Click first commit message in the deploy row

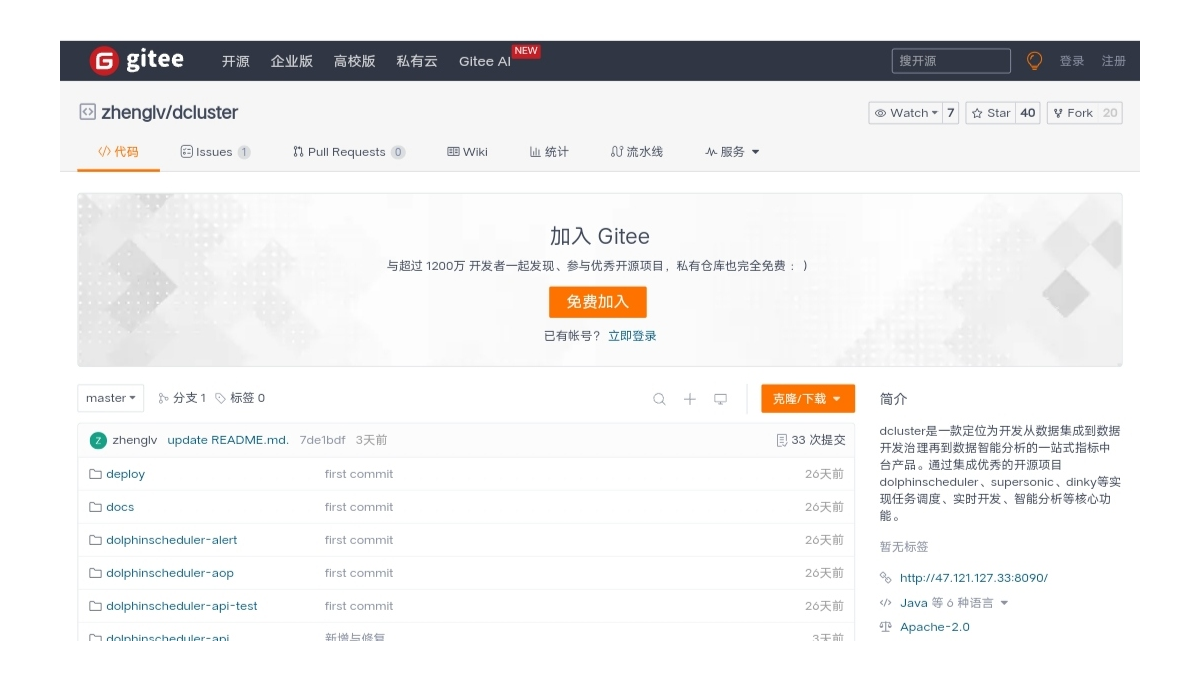click(x=359, y=474)
